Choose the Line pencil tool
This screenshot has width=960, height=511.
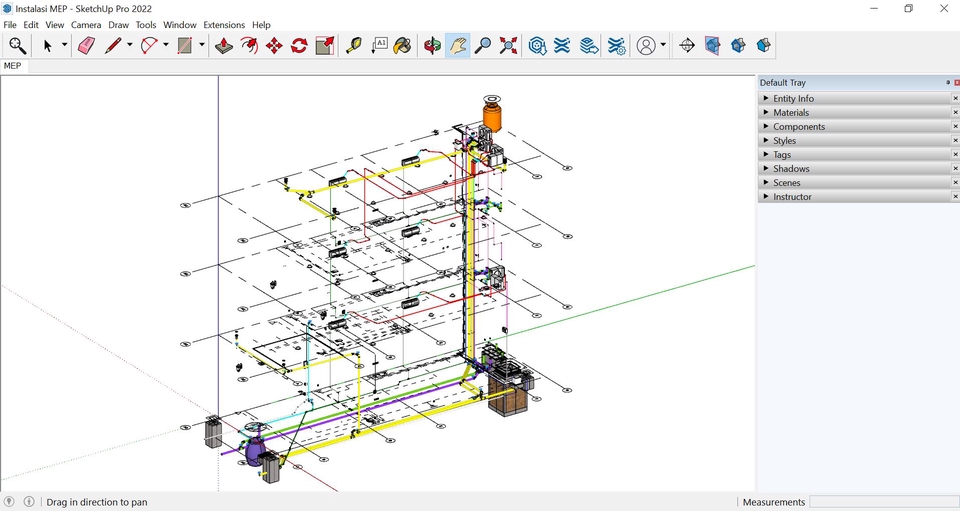pos(113,45)
